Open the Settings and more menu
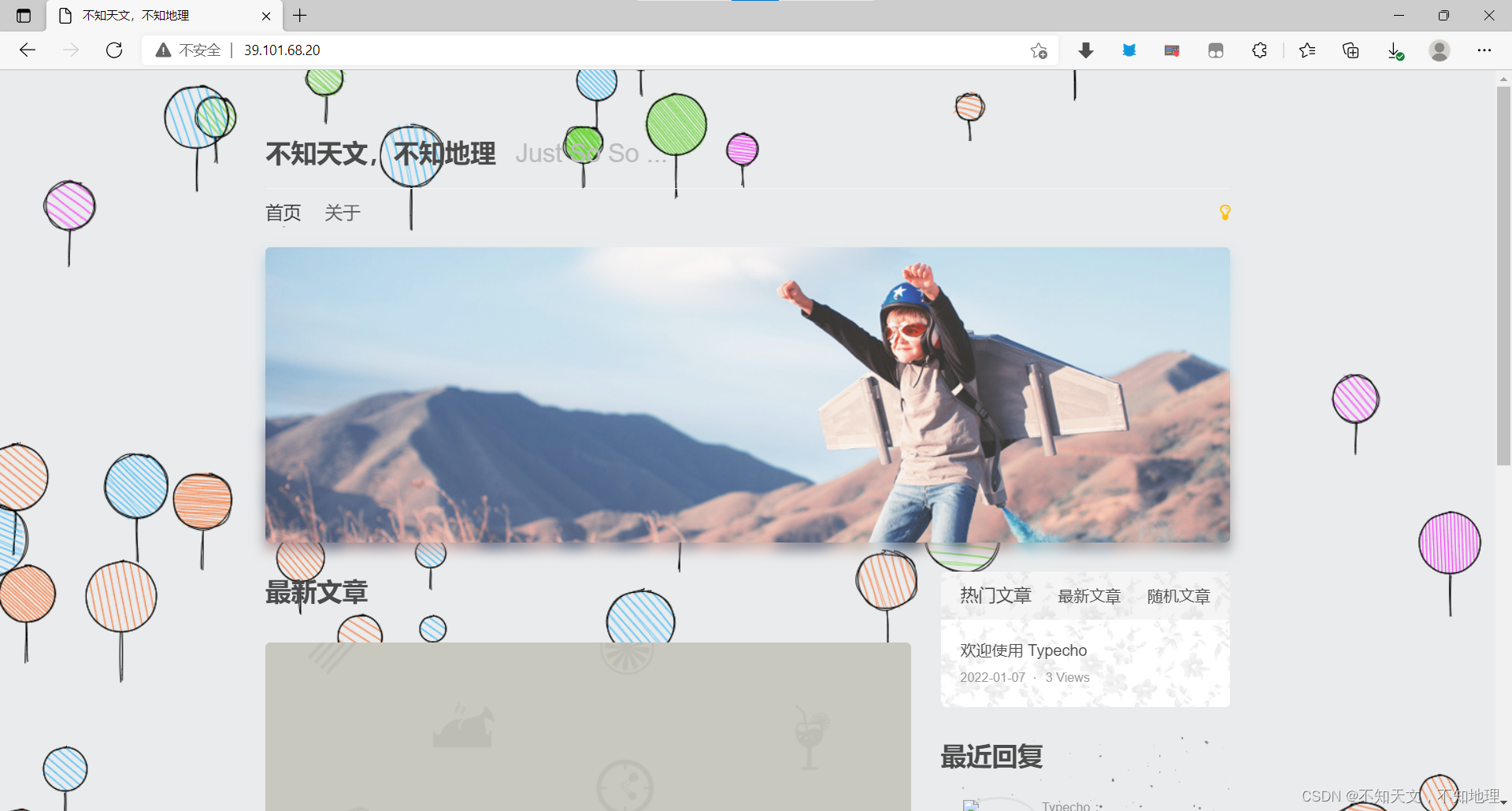This screenshot has height=811, width=1512. (1485, 50)
